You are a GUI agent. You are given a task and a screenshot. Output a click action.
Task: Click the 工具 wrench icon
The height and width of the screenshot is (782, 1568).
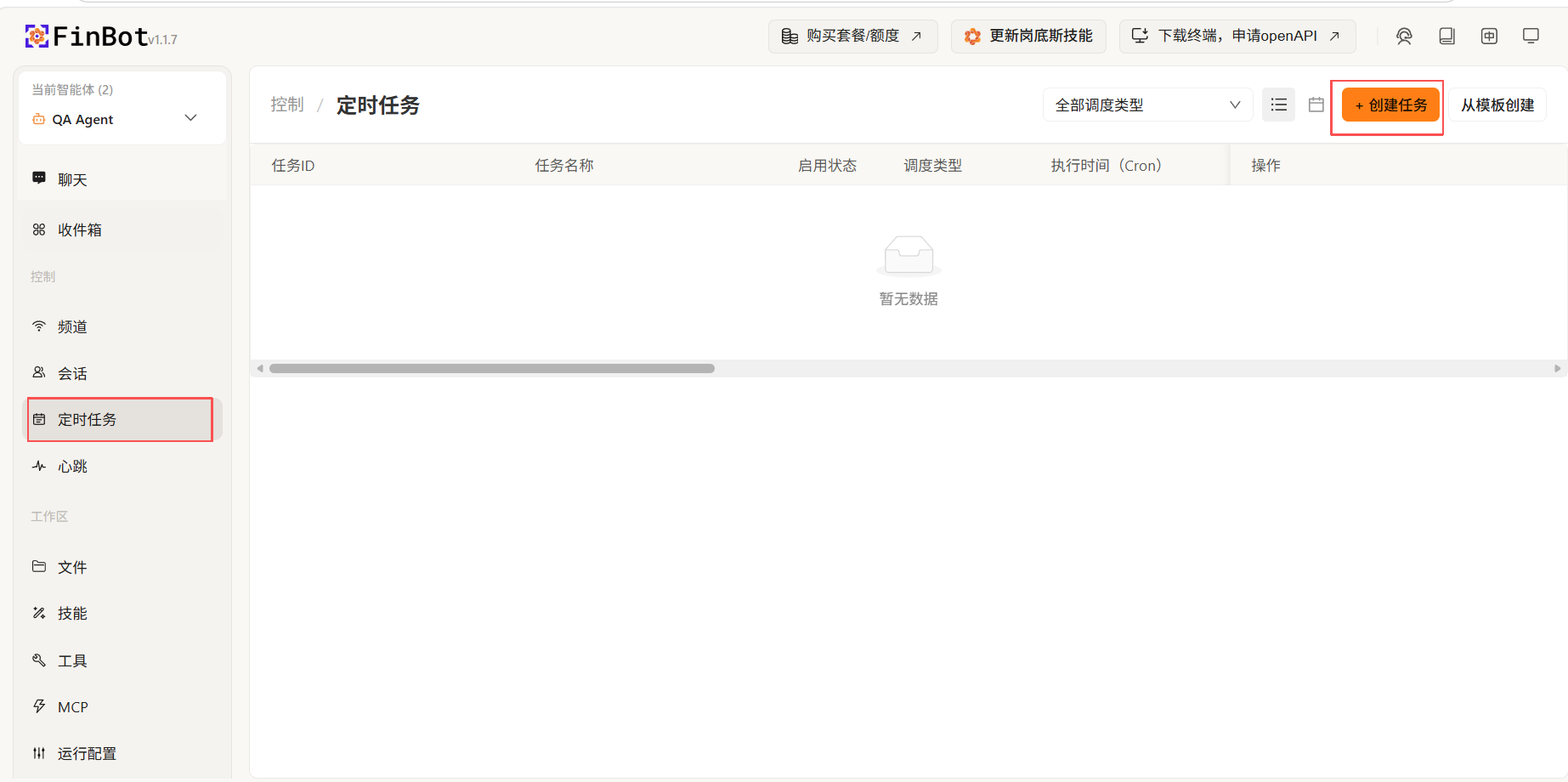pos(39,660)
